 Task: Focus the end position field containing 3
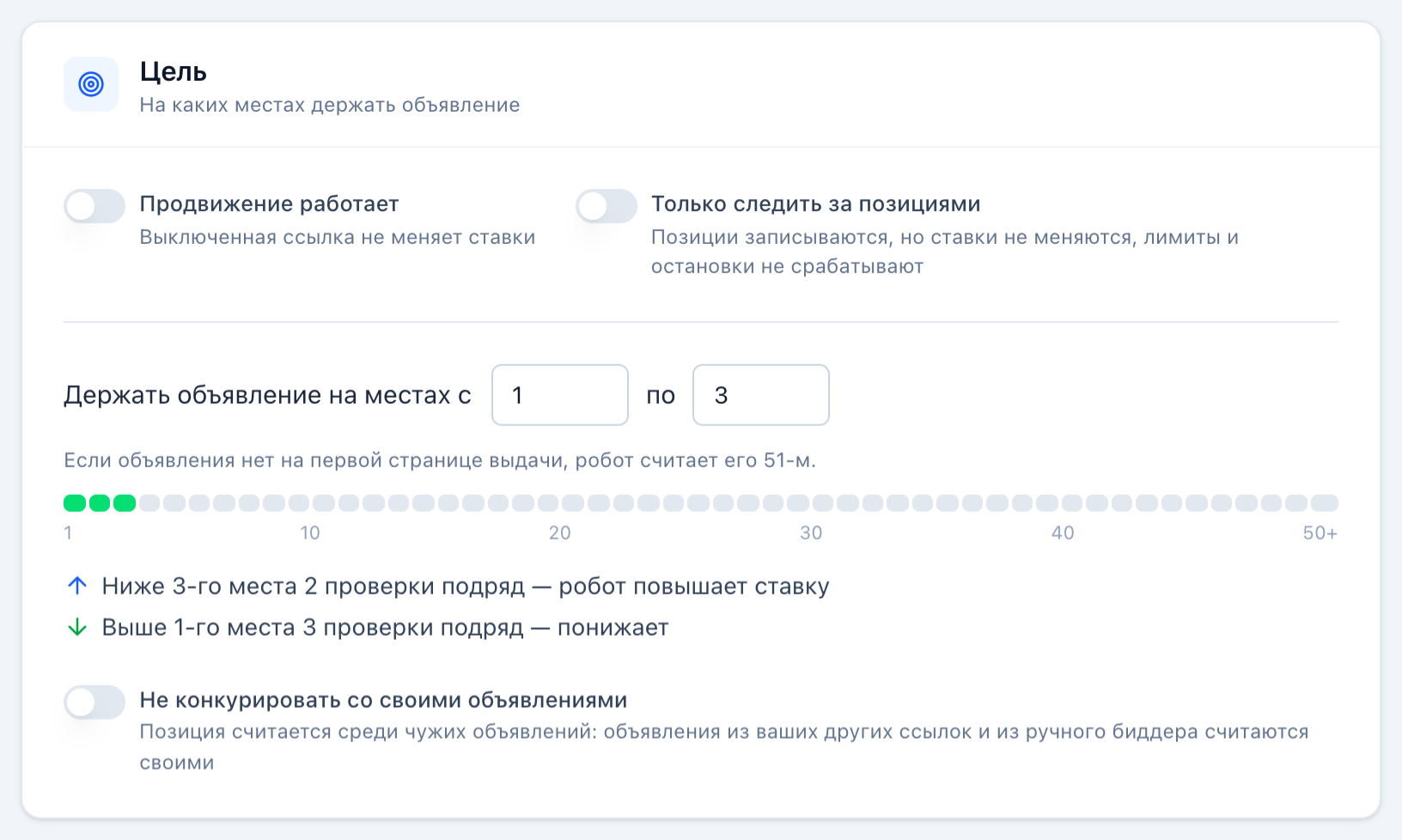coord(761,395)
